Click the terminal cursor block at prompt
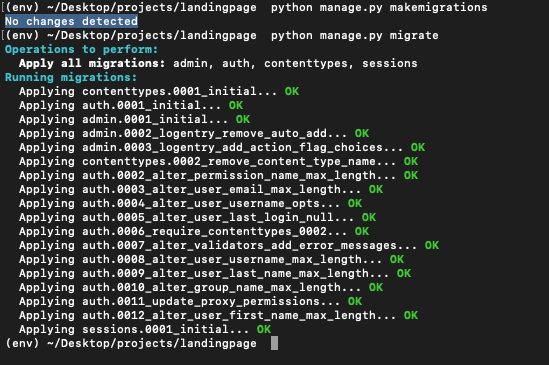549x365 pixels. coord(274,343)
